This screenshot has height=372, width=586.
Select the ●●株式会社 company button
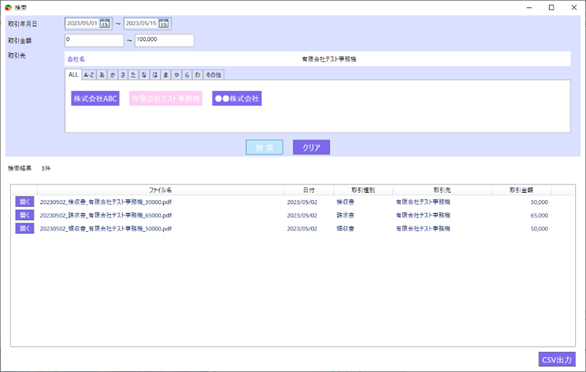pos(237,98)
